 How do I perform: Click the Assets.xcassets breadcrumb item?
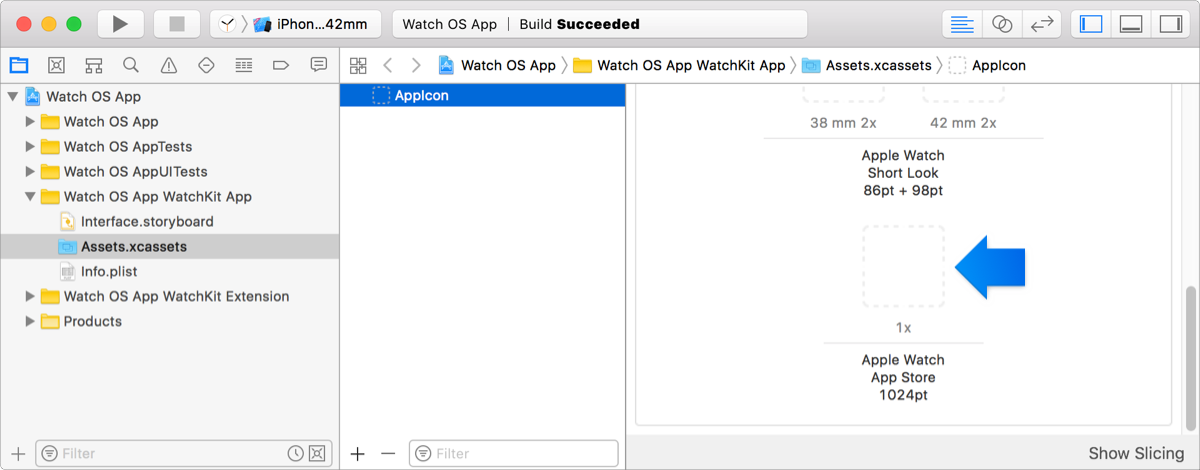click(x=878, y=66)
